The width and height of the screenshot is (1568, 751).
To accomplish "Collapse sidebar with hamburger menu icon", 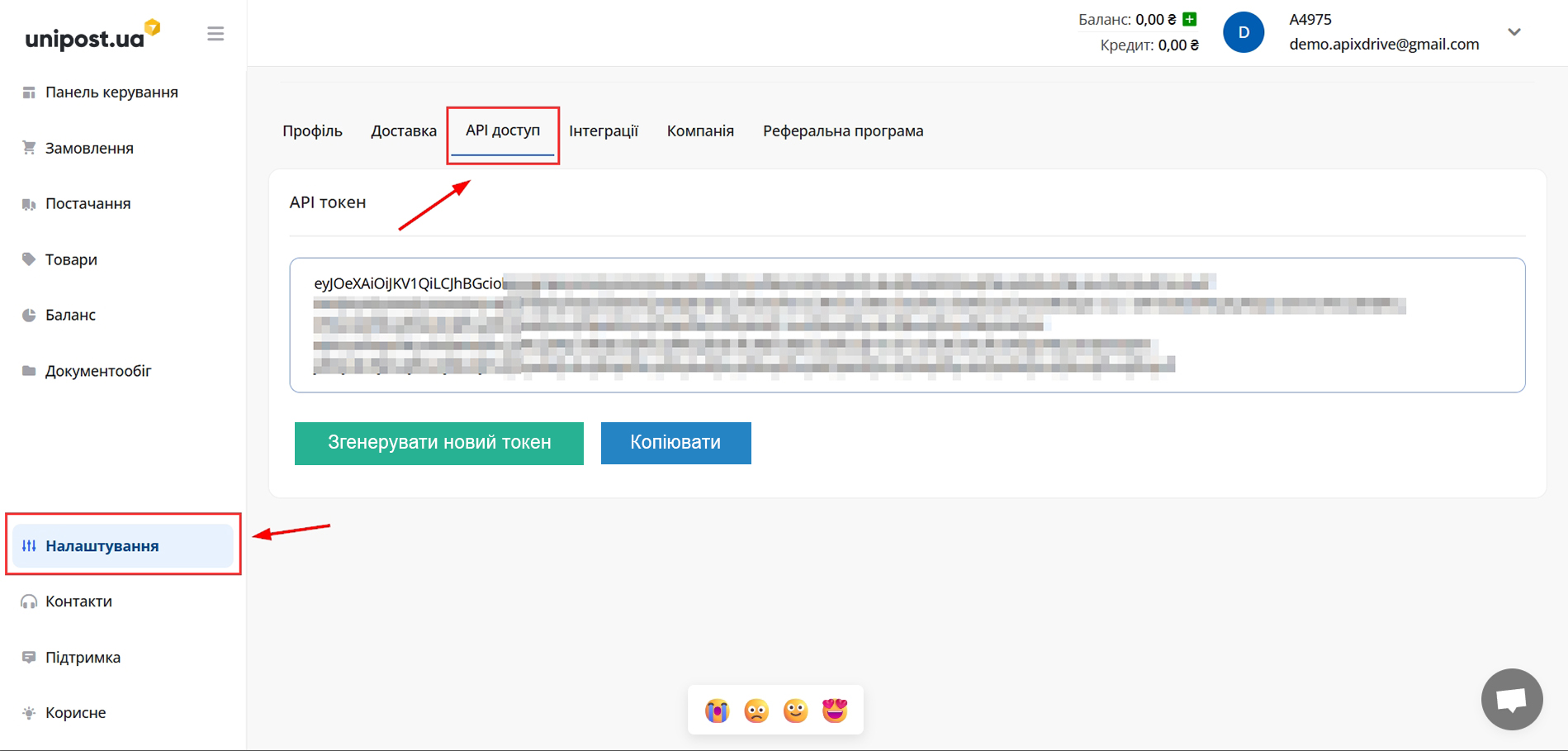I will [216, 34].
